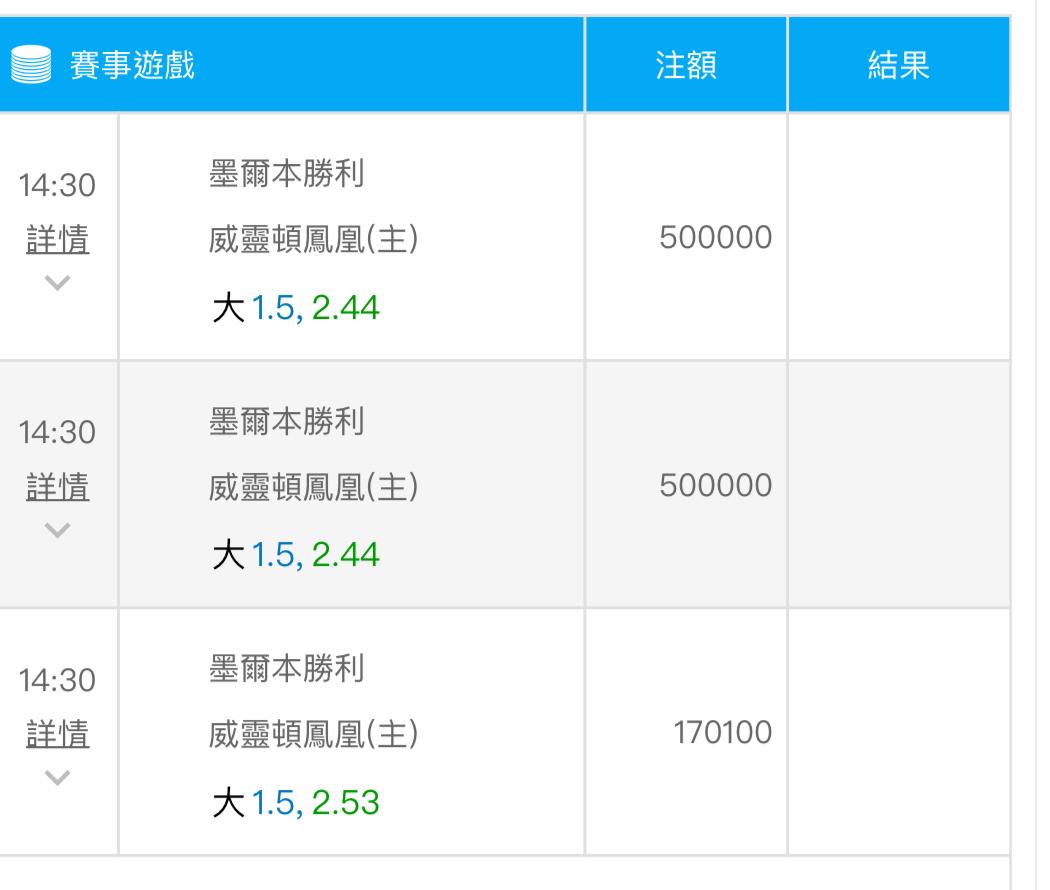1050x890 pixels.
Task: Select 威靈頓鳳凰(主) in first row
Action: click(313, 239)
